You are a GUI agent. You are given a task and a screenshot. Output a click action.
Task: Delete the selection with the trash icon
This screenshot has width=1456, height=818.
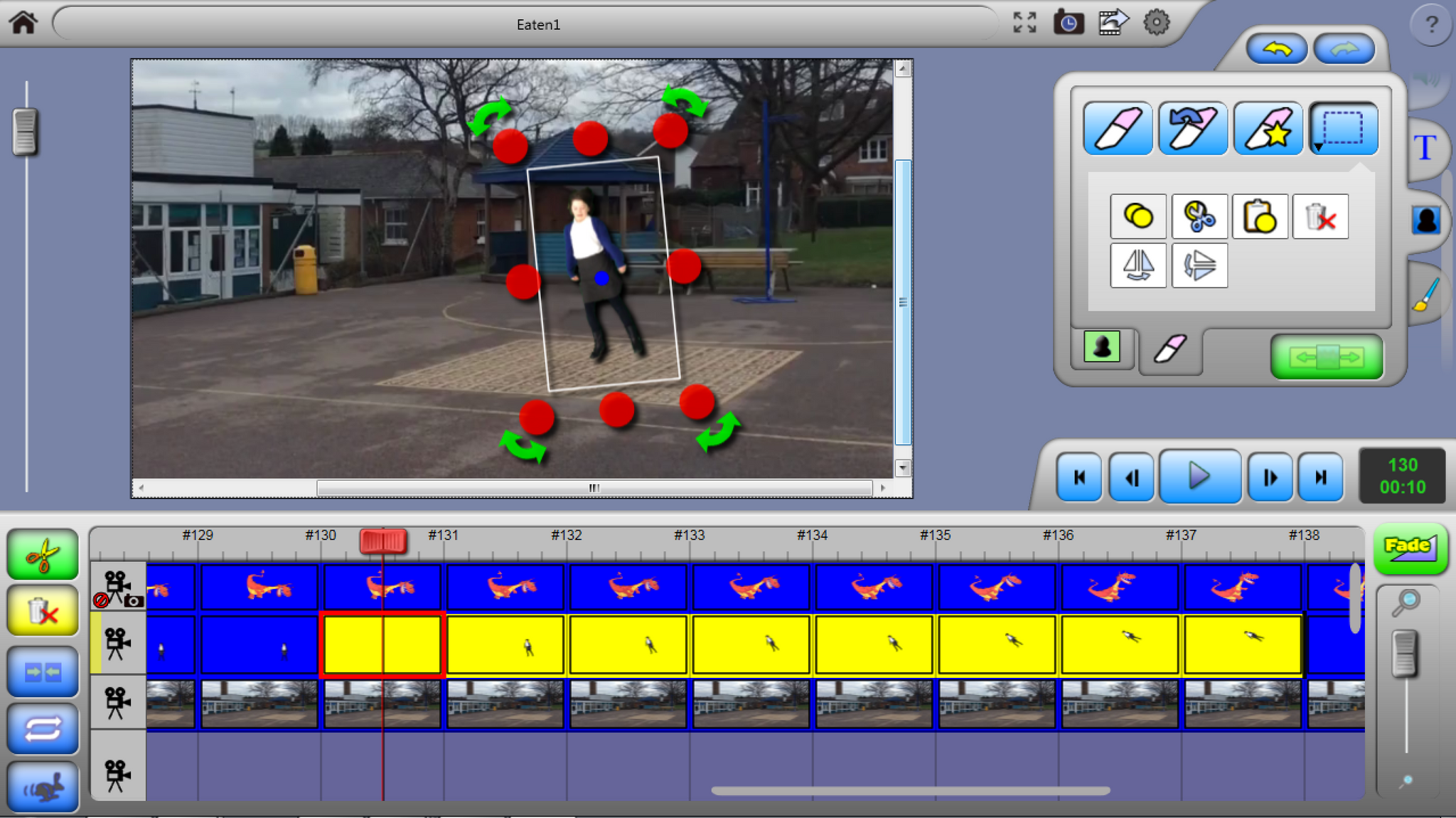(x=1321, y=217)
